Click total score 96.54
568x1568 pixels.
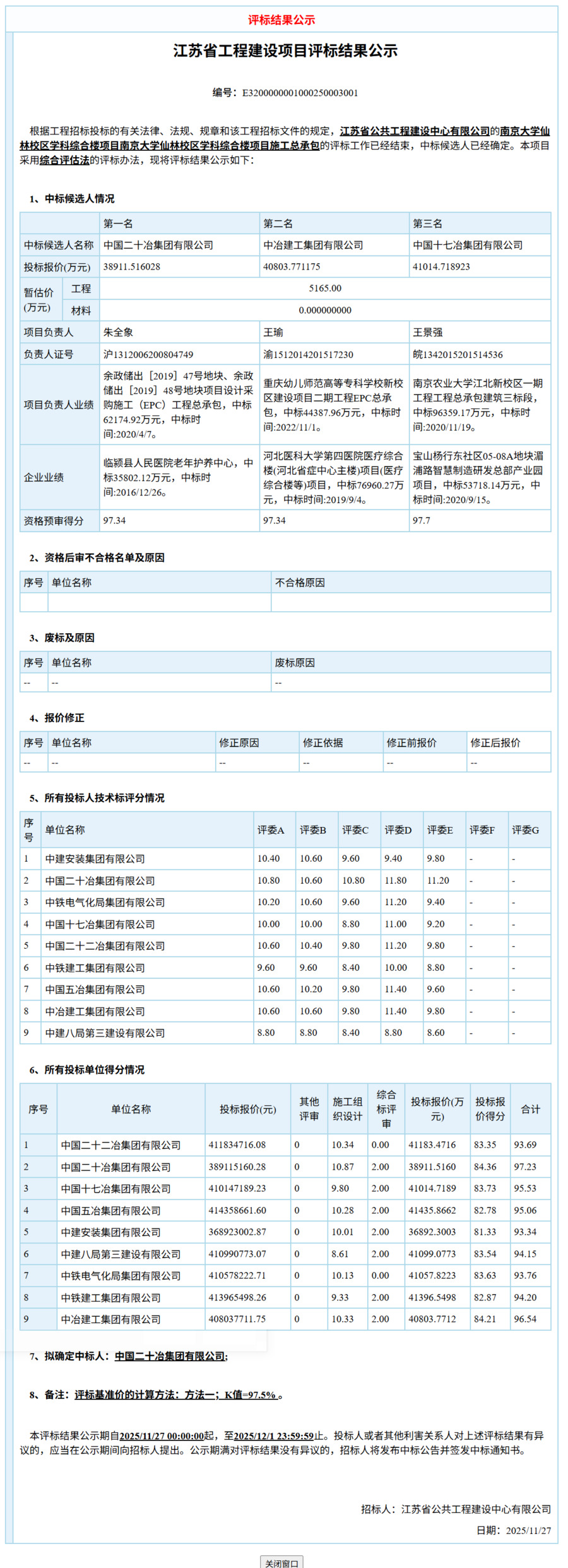coord(525,1319)
